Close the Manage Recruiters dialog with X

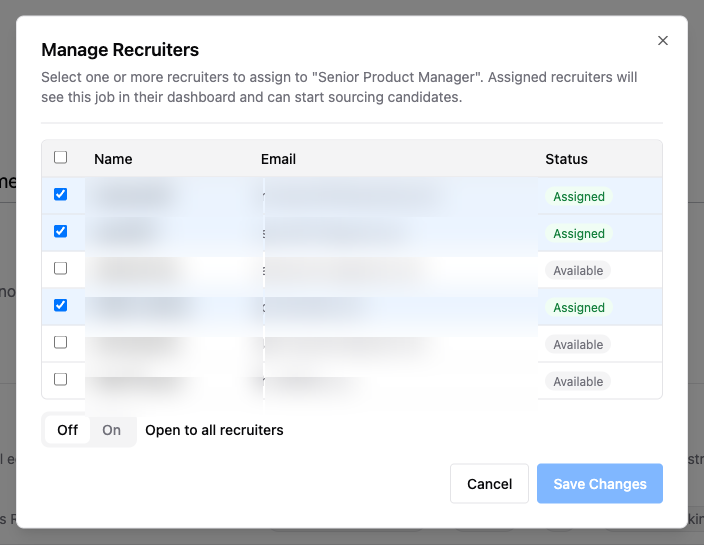pos(663,40)
